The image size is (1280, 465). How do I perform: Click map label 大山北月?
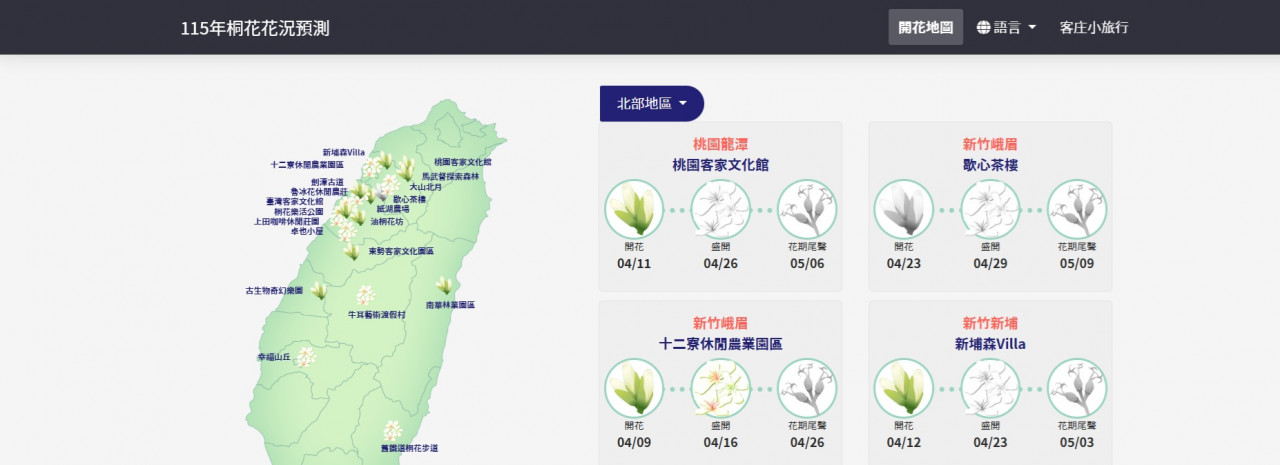(x=426, y=187)
